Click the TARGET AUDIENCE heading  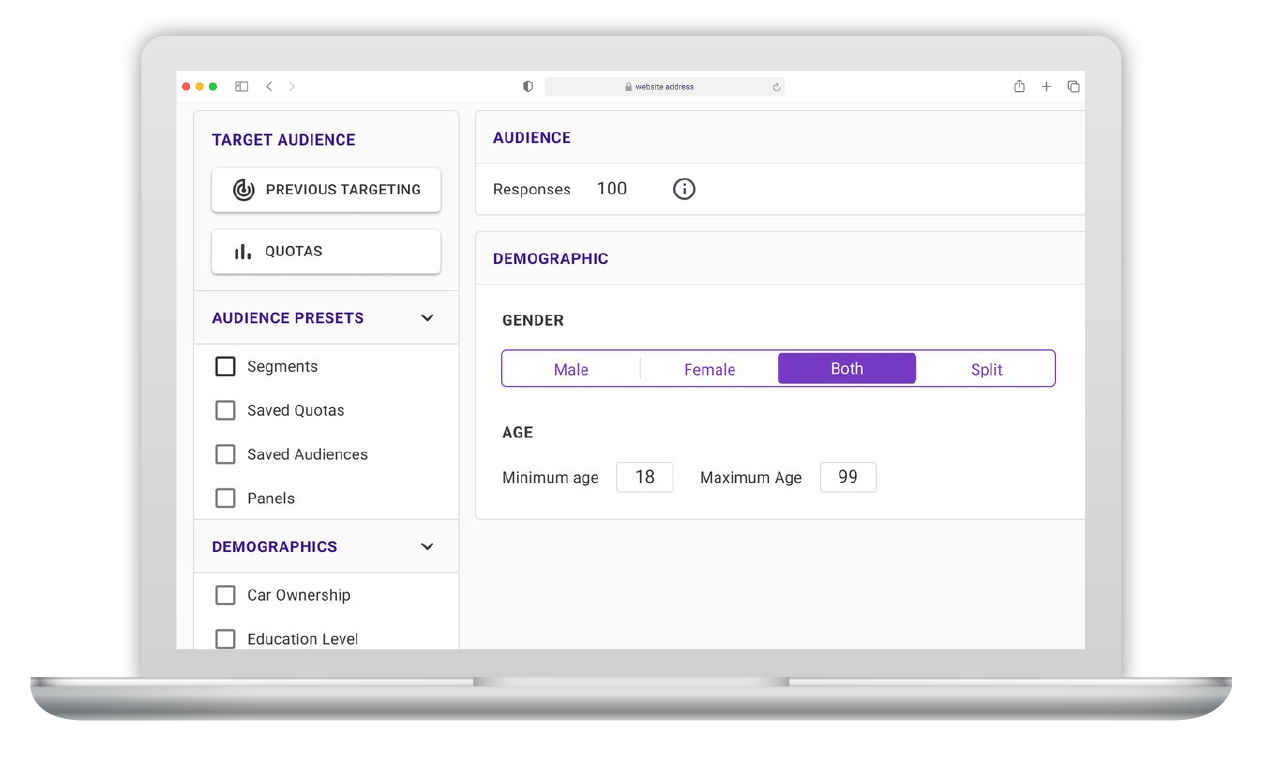[284, 140]
